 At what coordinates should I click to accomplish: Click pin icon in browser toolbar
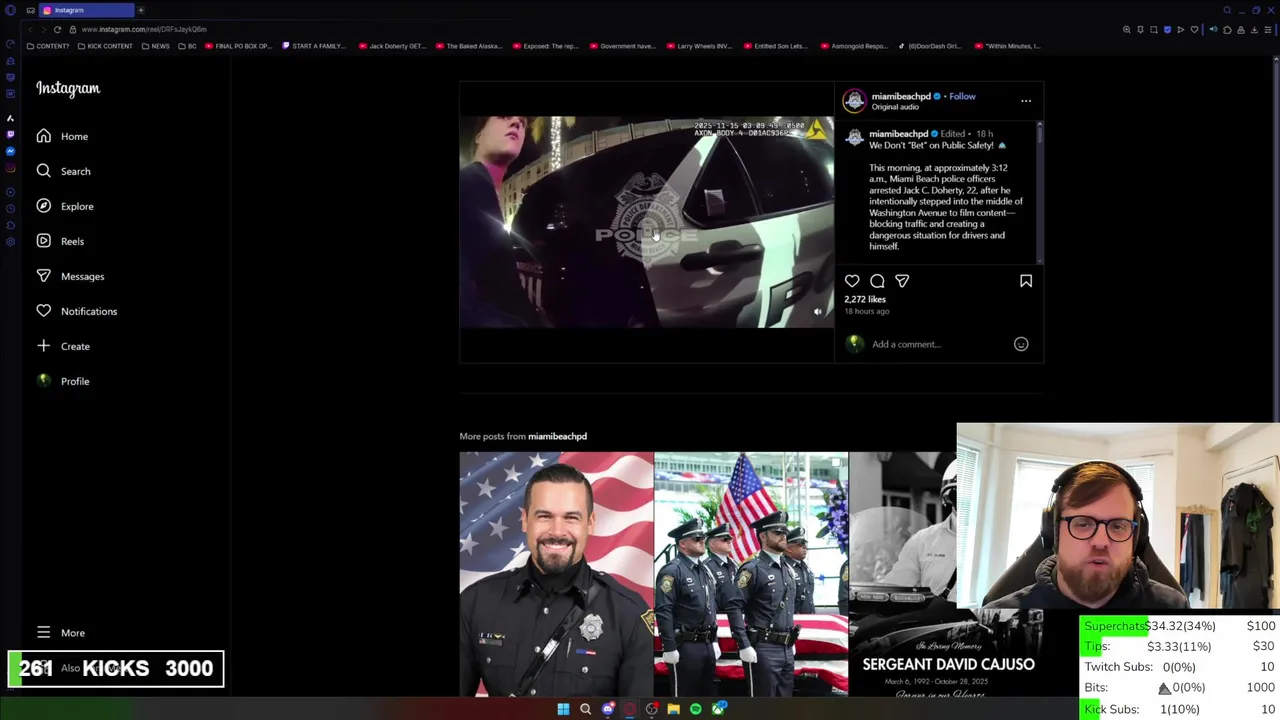coord(1140,30)
